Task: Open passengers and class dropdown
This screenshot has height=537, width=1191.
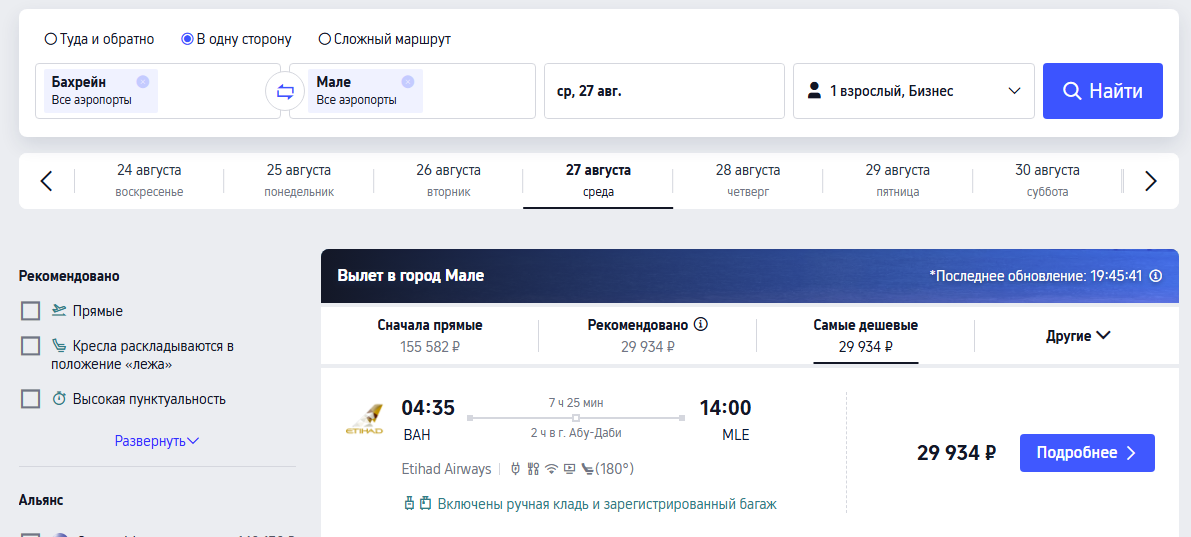Action: click(914, 91)
